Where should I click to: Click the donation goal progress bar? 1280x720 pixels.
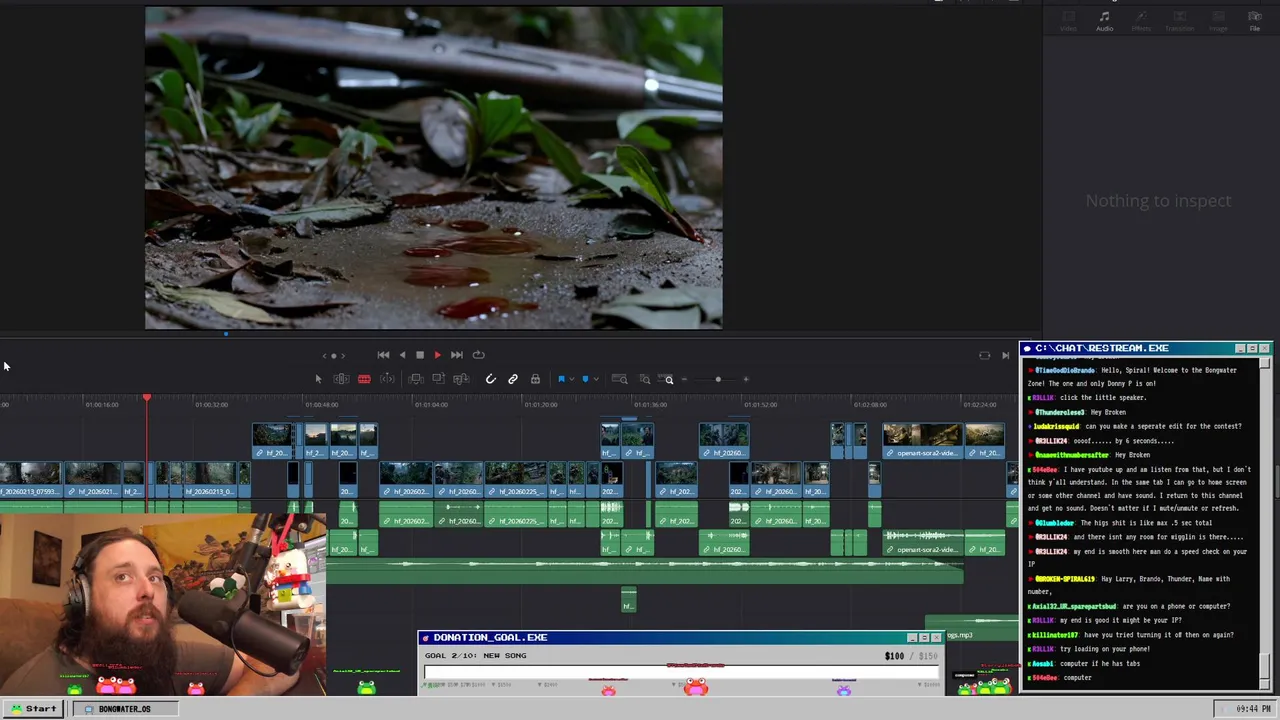coord(680,671)
